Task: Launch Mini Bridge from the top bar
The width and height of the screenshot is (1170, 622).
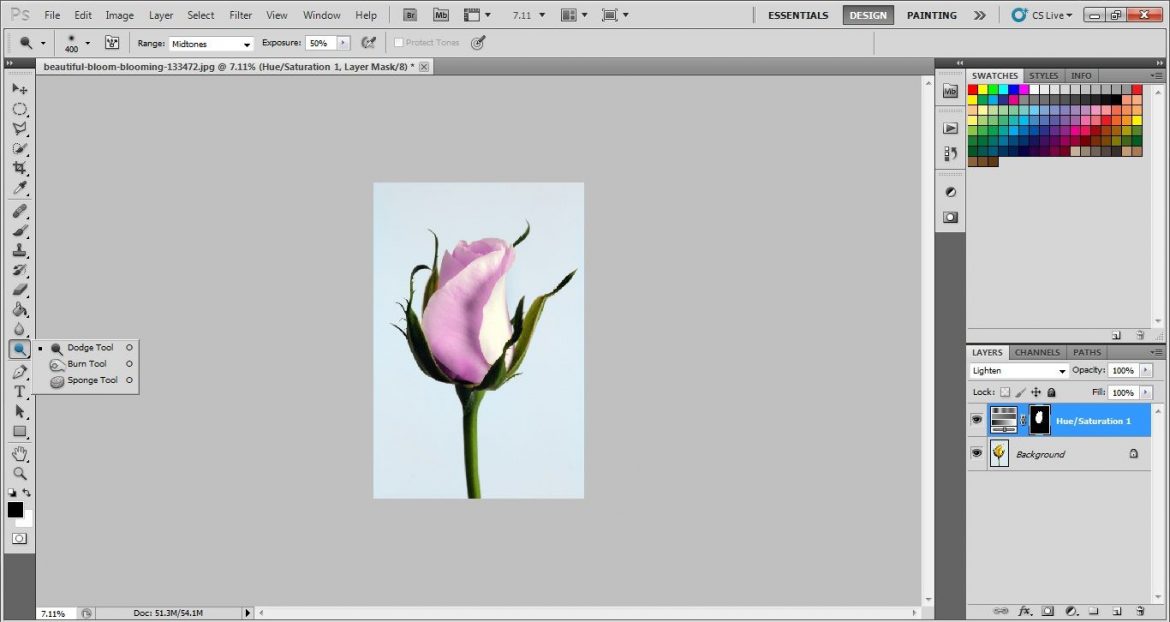Action: click(x=441, y=15)
